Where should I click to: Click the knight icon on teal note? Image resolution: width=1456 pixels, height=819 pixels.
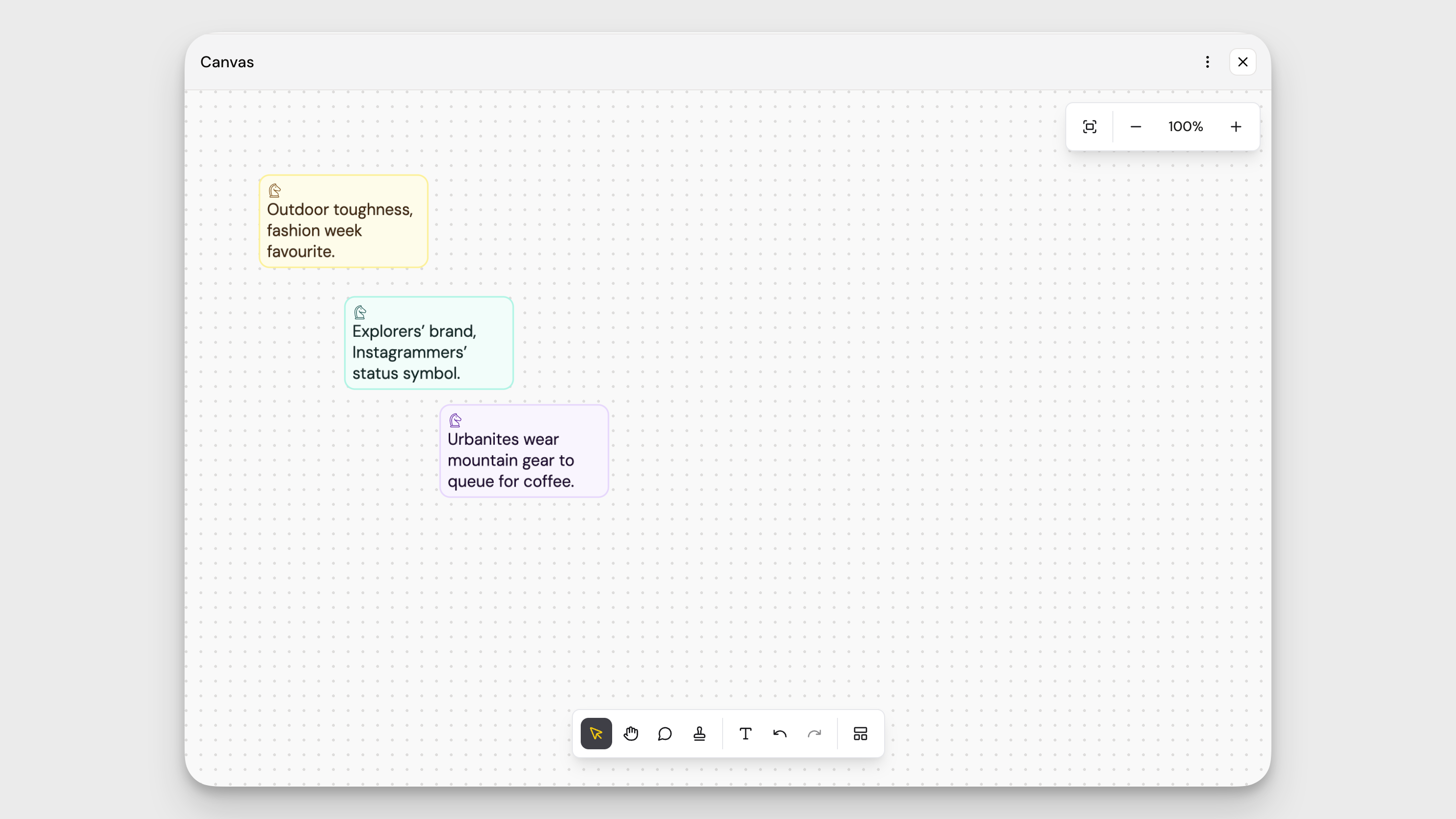360,312
